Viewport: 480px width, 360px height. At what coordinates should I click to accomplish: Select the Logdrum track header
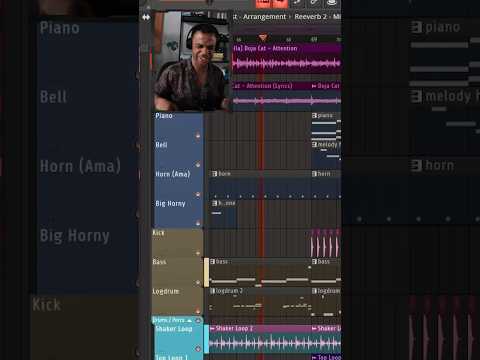tap(177, 301)
